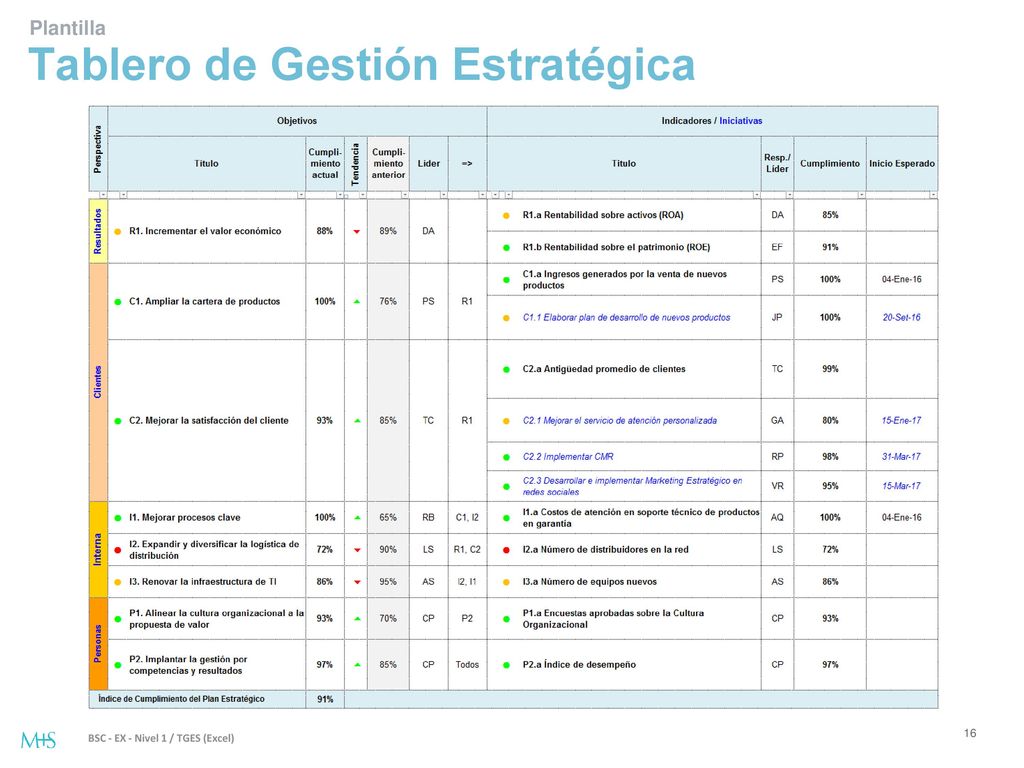Click the green dot beside I1. Mejorar procesos clave

[x=118, y=518]
